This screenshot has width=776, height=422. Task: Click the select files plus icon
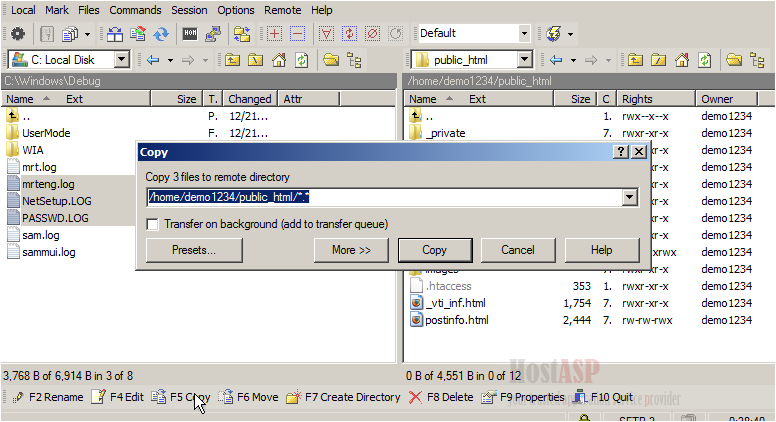[275, 34]
